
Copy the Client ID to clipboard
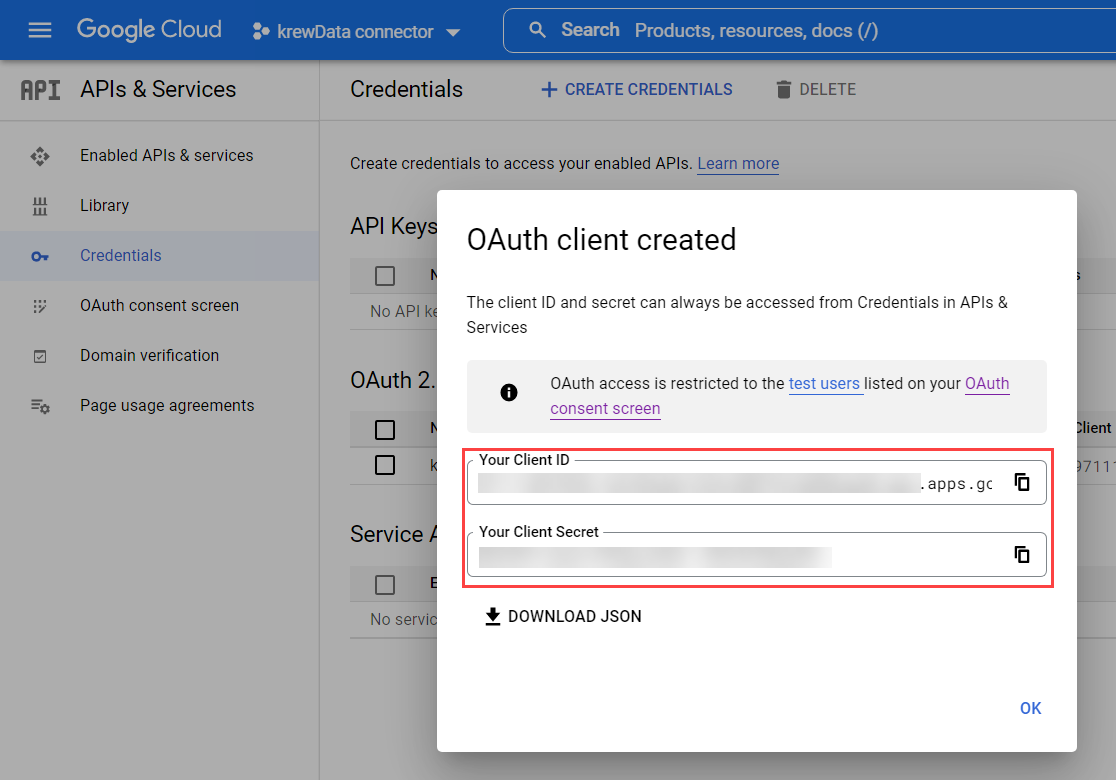pos(1021,483)
